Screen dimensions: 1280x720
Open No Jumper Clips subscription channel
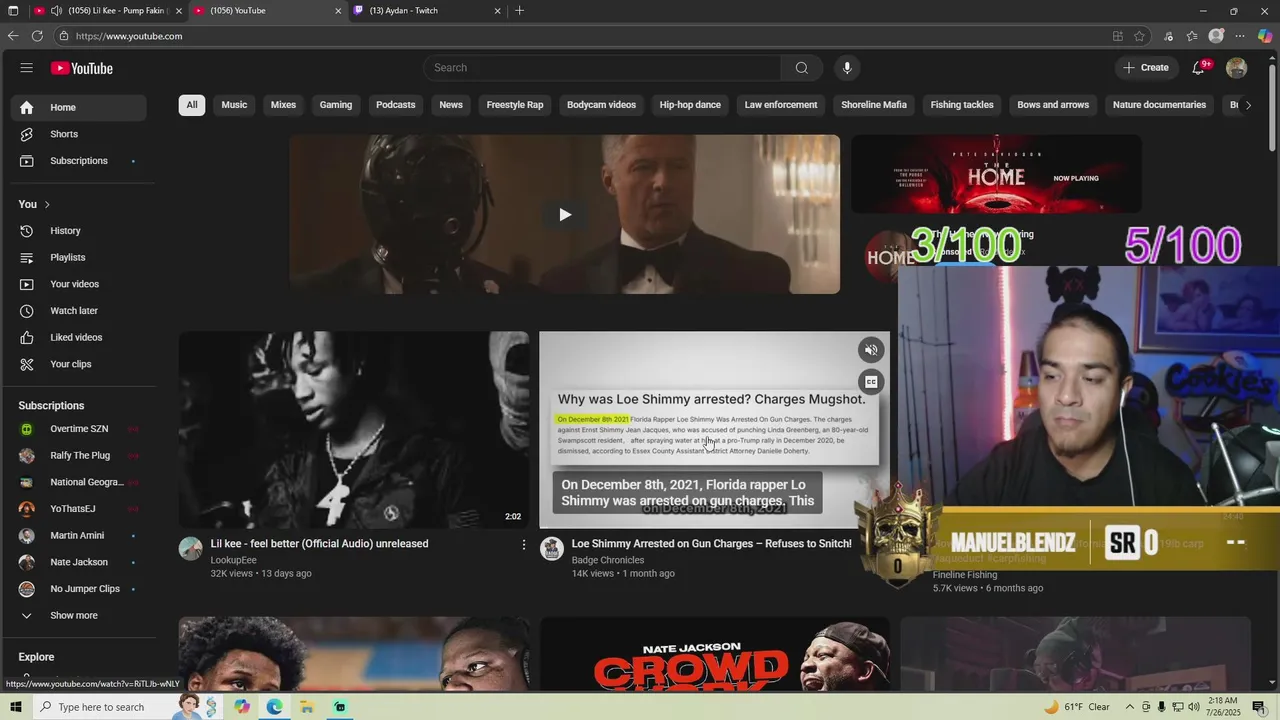pos(79,589)
